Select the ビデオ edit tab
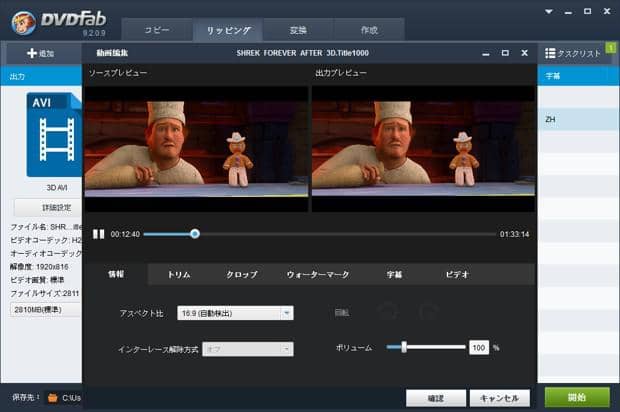The image size is (620, 412). [x=457, y=274]
